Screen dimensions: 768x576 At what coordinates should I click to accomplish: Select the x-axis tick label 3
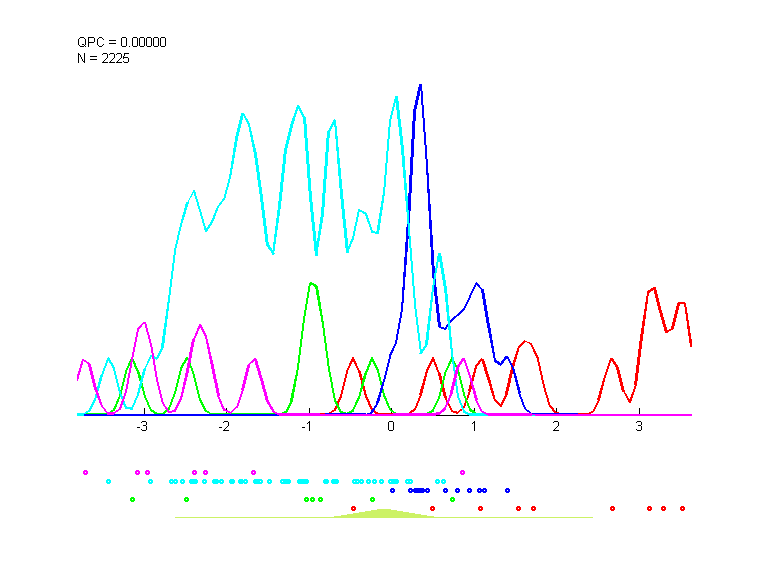639,426
